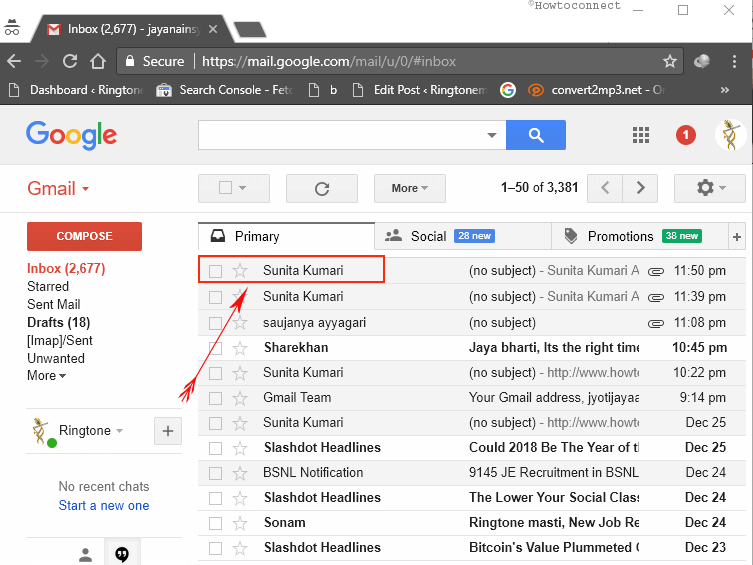Open the Promotions tab
The height and width of the screenshot is (565, 753).
(x=640, y=236)
